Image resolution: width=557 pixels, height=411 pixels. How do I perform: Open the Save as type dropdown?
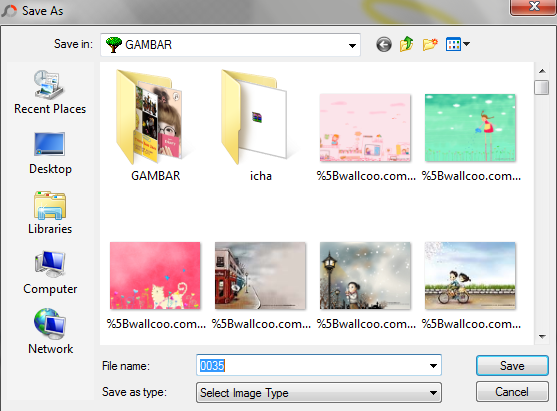pyautogui.click(x=319, y=393)
